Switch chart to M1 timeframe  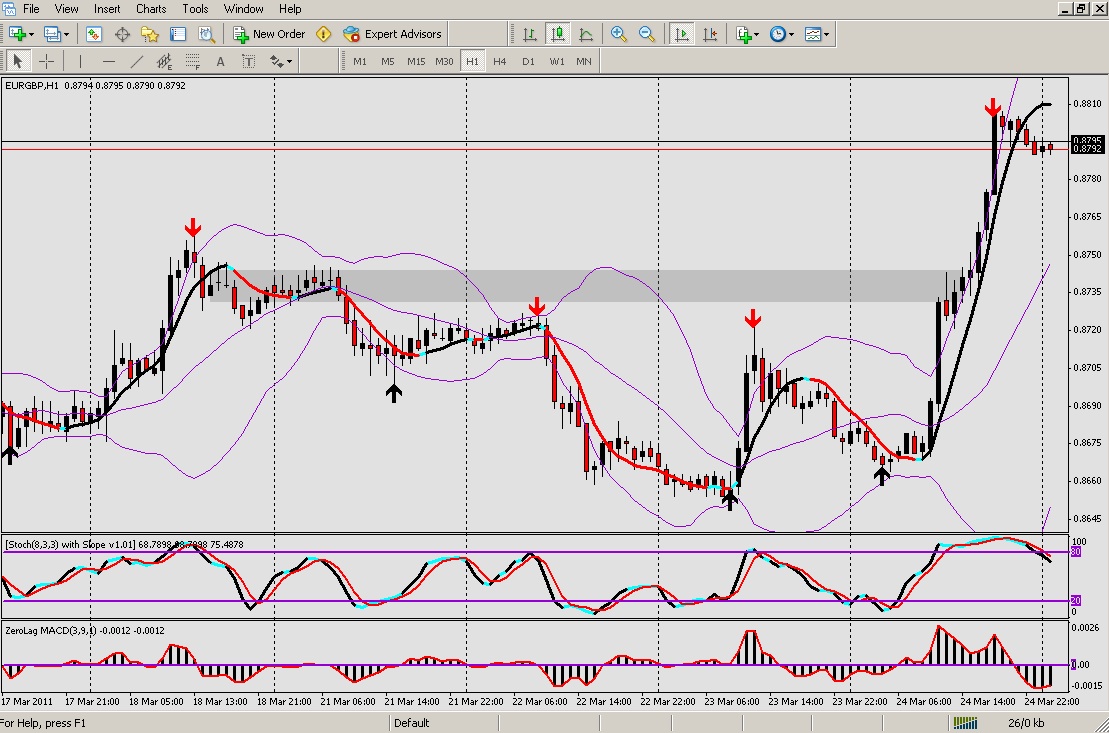tap(360, 62)
